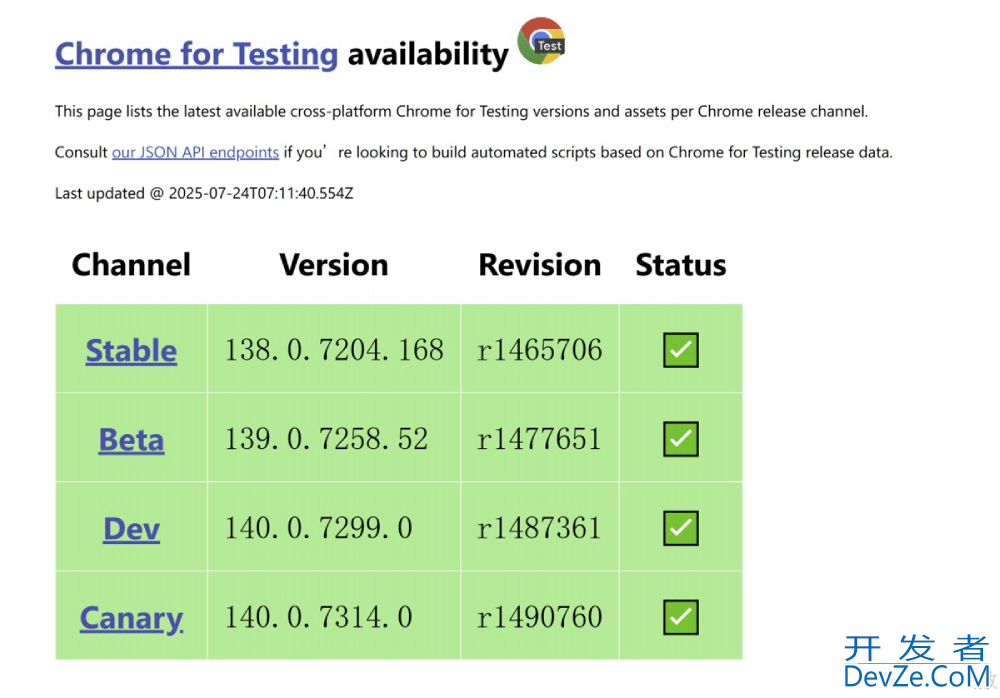The height and width of the screenshot is (698, 1000).
Task: Click revision r1487361
Action: pyautogui.click(x=540, y=528)
